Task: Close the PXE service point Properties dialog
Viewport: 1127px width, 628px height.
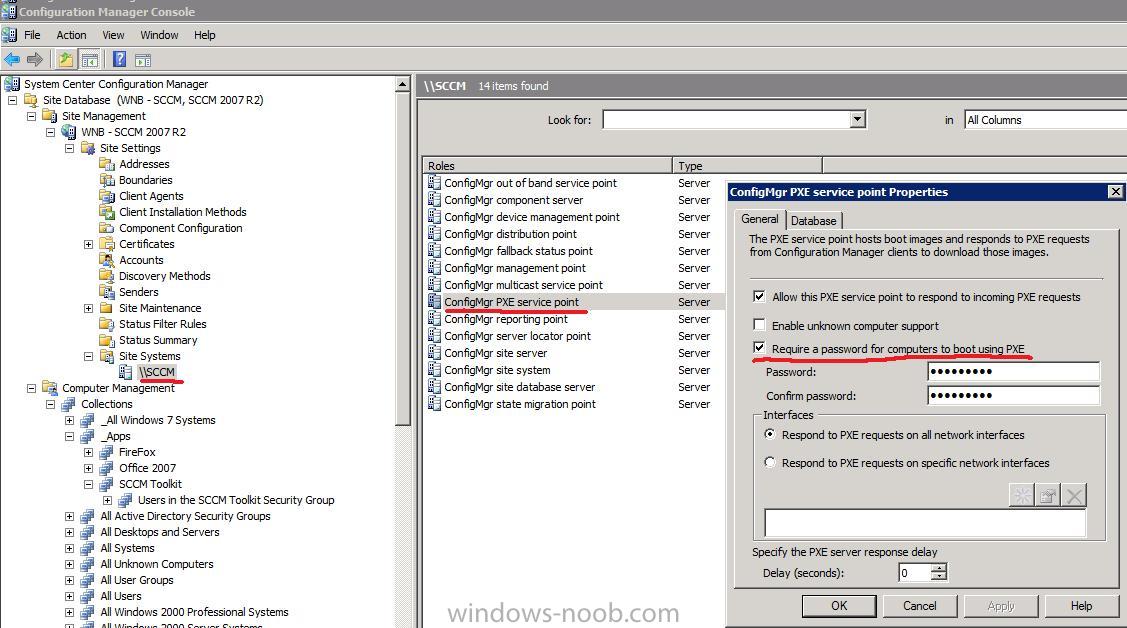Action: pos(1115,191)
